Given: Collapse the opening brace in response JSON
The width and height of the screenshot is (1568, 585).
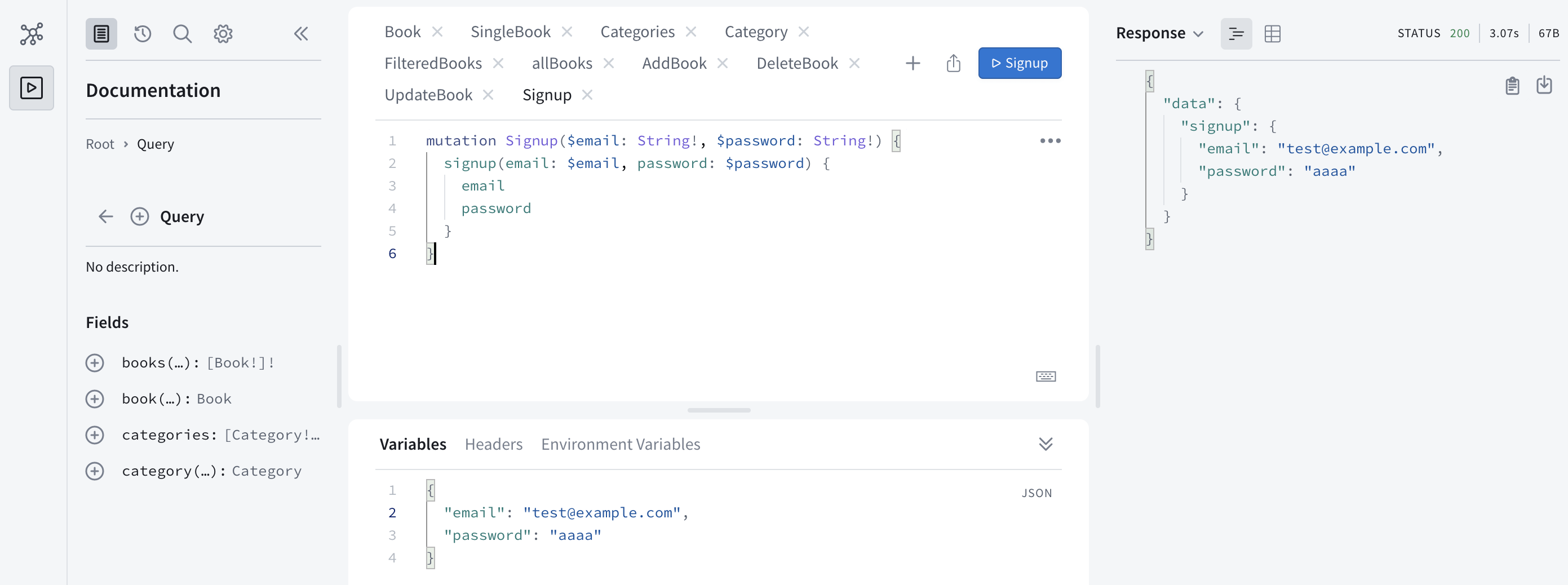Looking at the screenshot, I should tap(1149, 82).
